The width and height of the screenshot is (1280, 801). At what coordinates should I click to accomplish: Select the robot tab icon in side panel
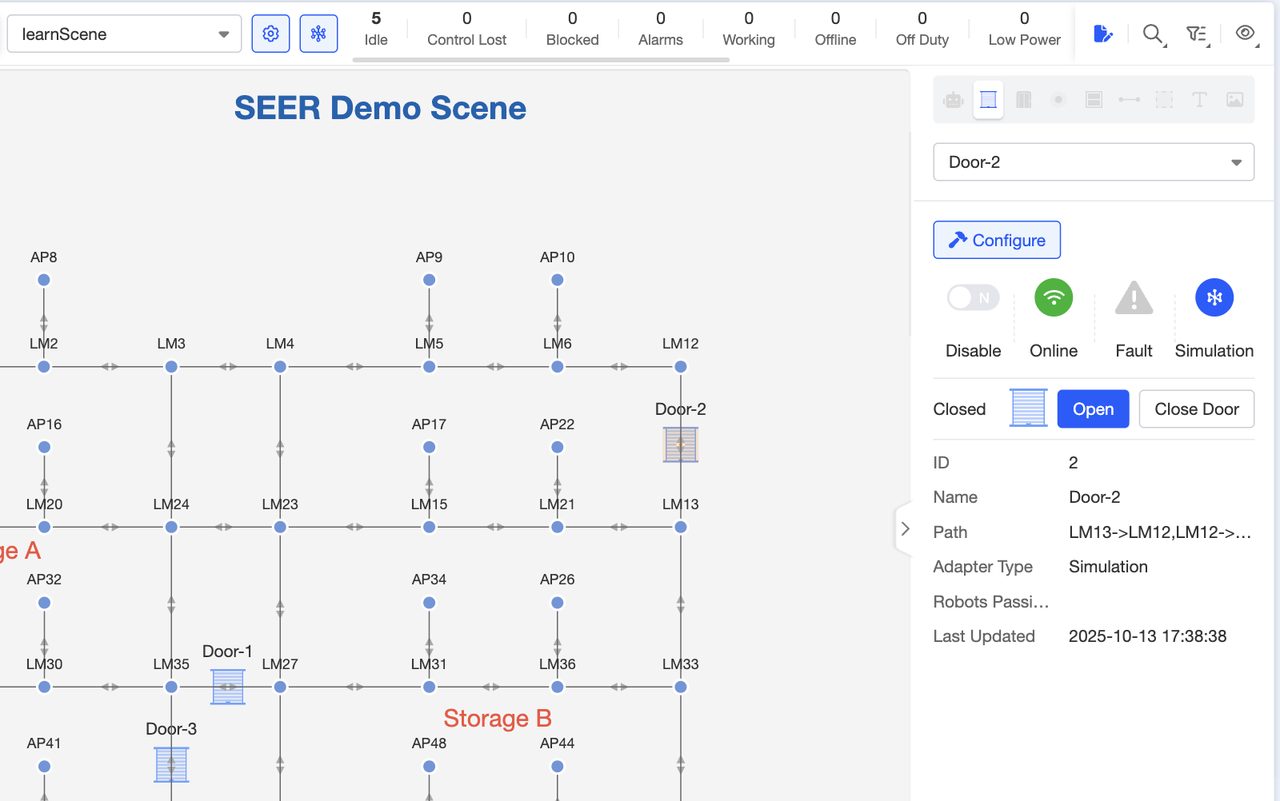tap(953, 100)
